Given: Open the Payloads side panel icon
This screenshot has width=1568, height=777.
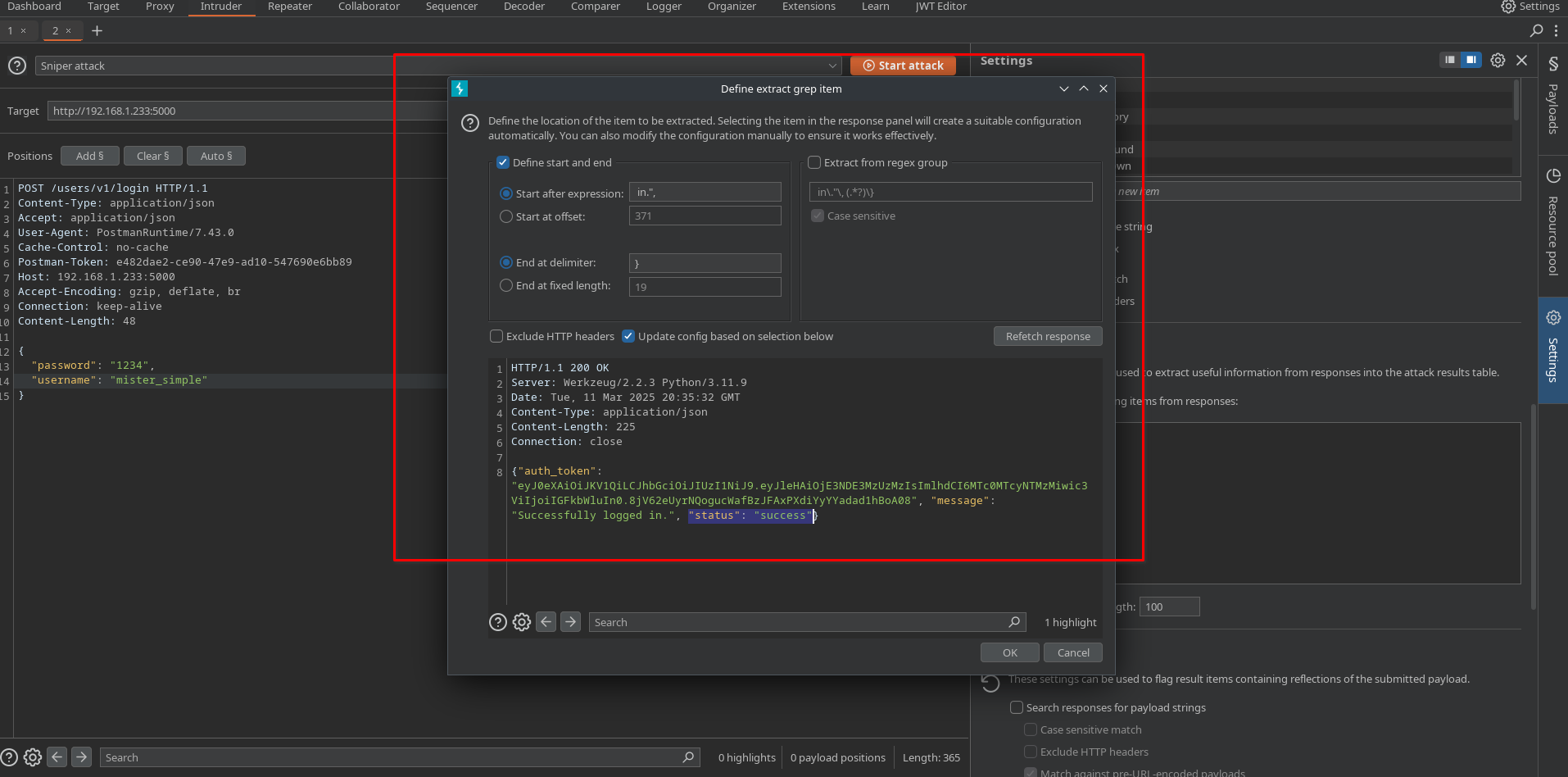Looking at the screenshot, I should click(1552, 97).
